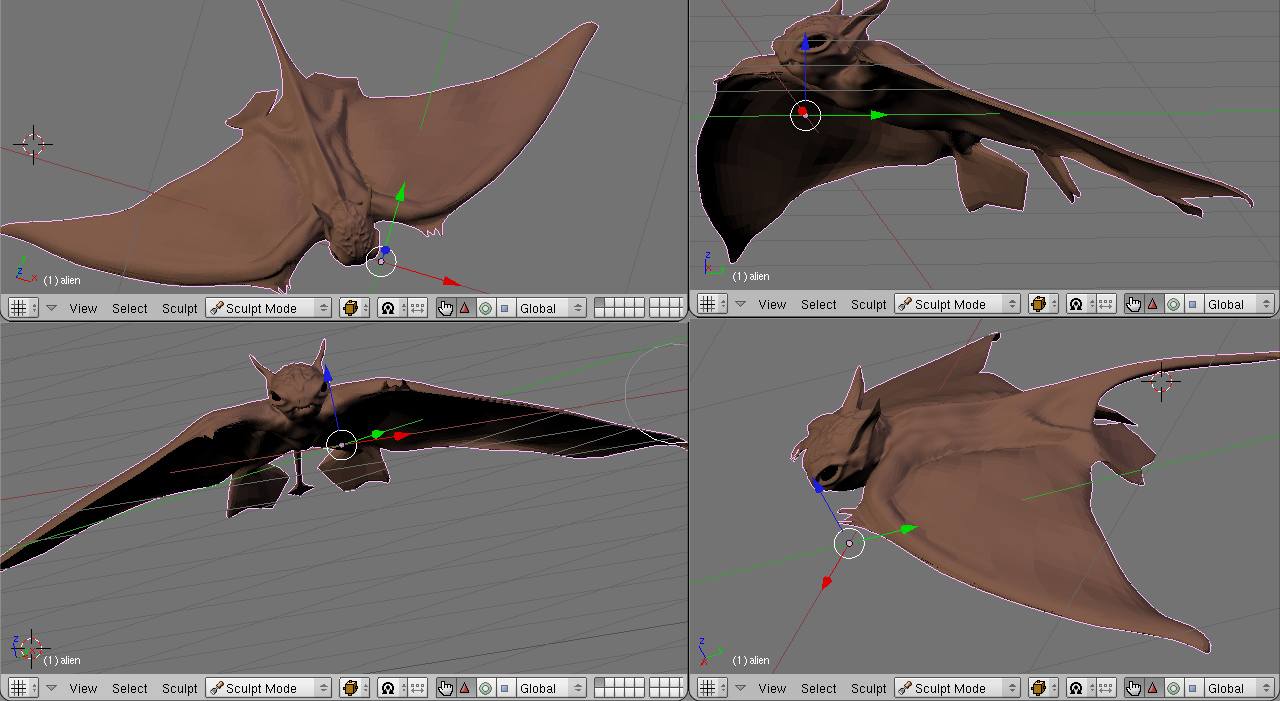1280x701 pixels.
Task: Select rotate manipulator circle in bottom-right viewport
Action: tap(1173, 688)
